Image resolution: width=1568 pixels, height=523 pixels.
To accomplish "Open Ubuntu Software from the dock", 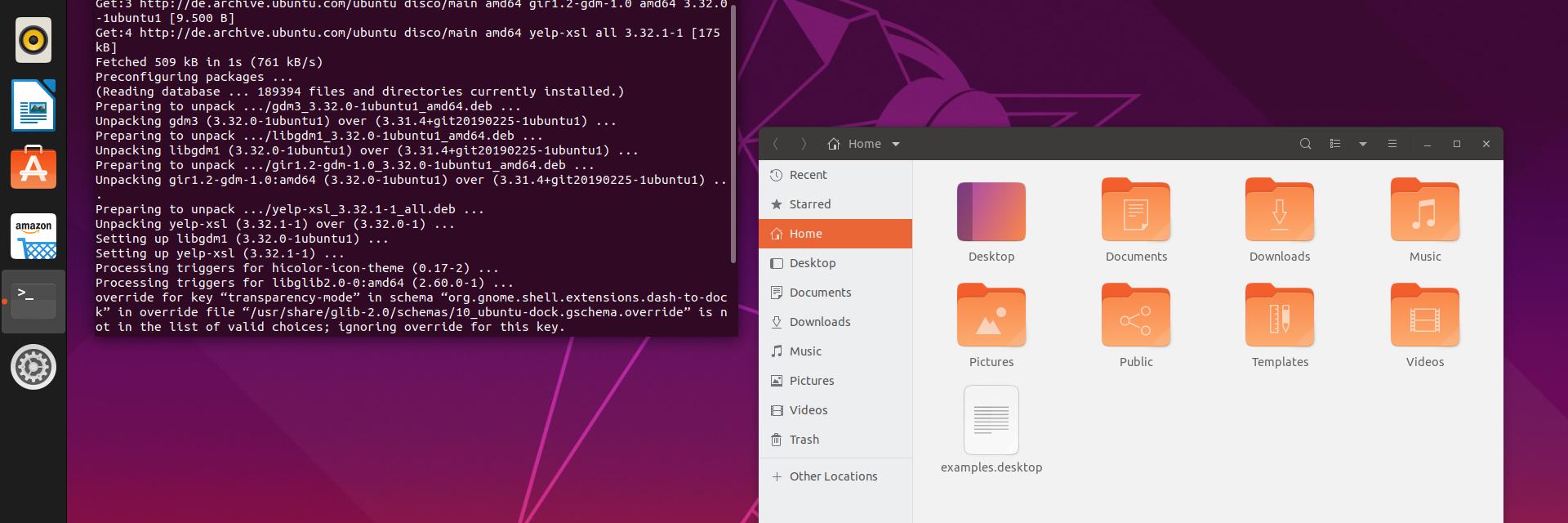I will (x=33, y=168).
